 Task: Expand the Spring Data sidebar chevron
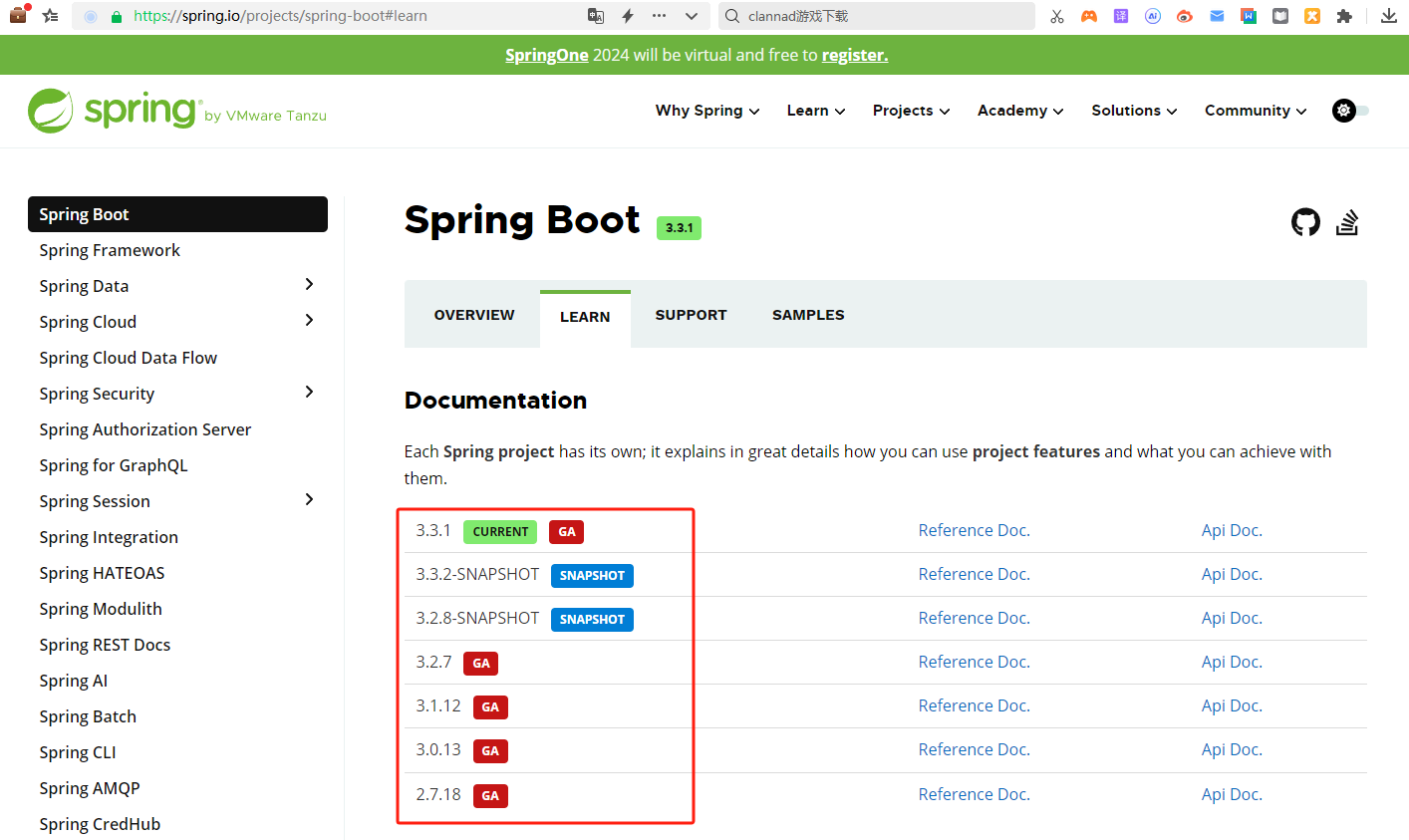(x=309, y=285)
